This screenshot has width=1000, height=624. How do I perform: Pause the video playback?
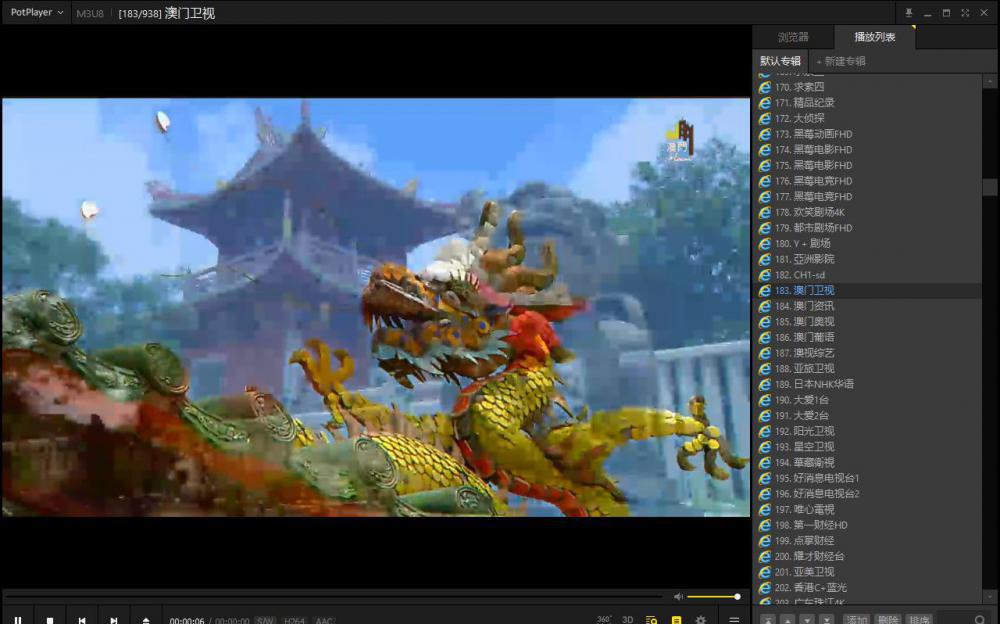(x=18, y=620)
